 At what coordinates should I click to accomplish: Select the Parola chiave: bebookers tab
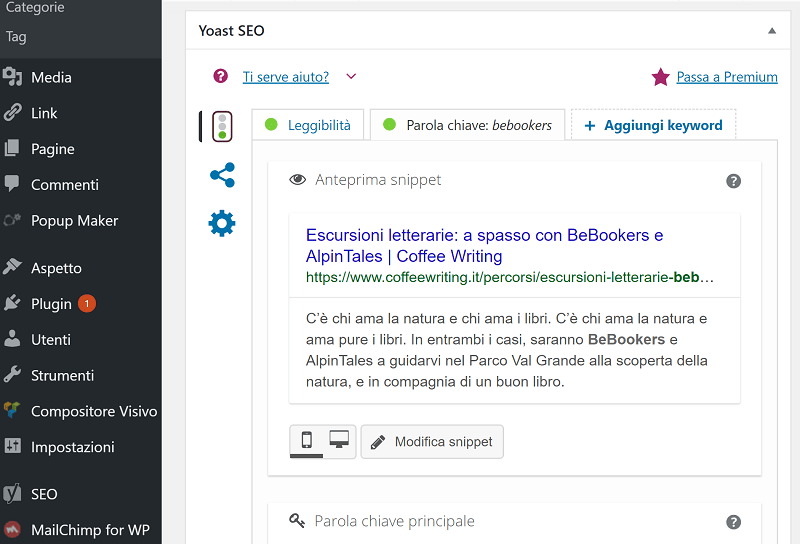(x=467, y=125)
